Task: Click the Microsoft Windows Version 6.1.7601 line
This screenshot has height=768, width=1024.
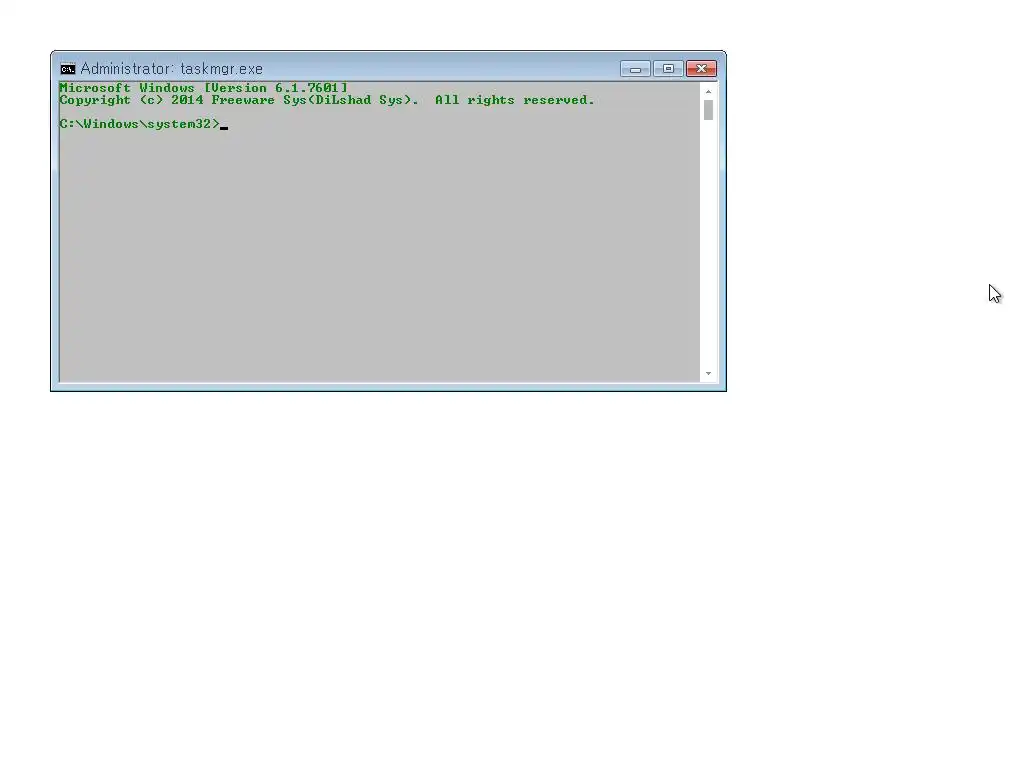Action: tap(204, 88)
